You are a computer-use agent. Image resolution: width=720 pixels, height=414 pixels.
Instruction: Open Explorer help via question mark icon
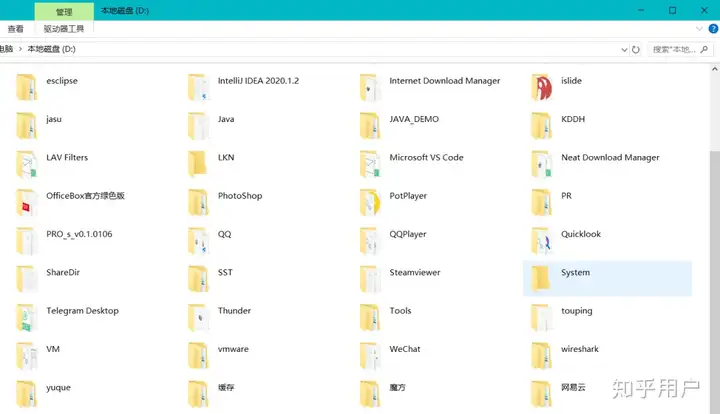(713, 28)
